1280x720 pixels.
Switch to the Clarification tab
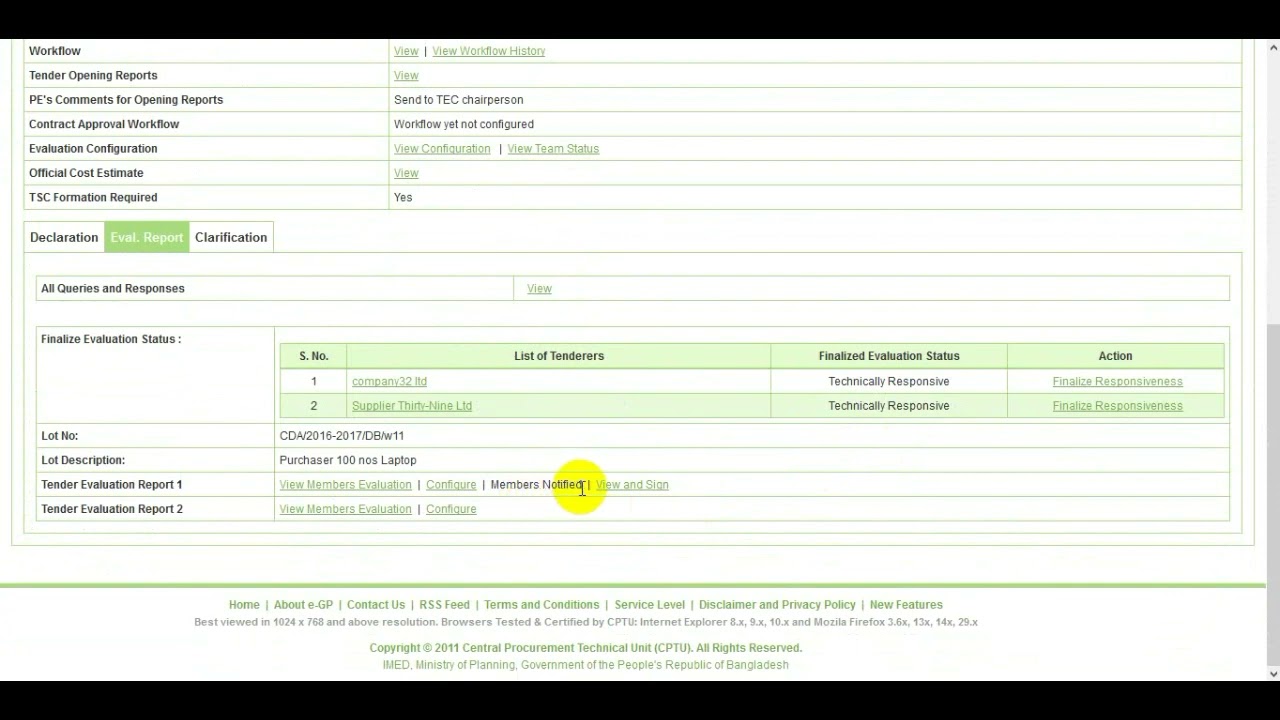231,237
